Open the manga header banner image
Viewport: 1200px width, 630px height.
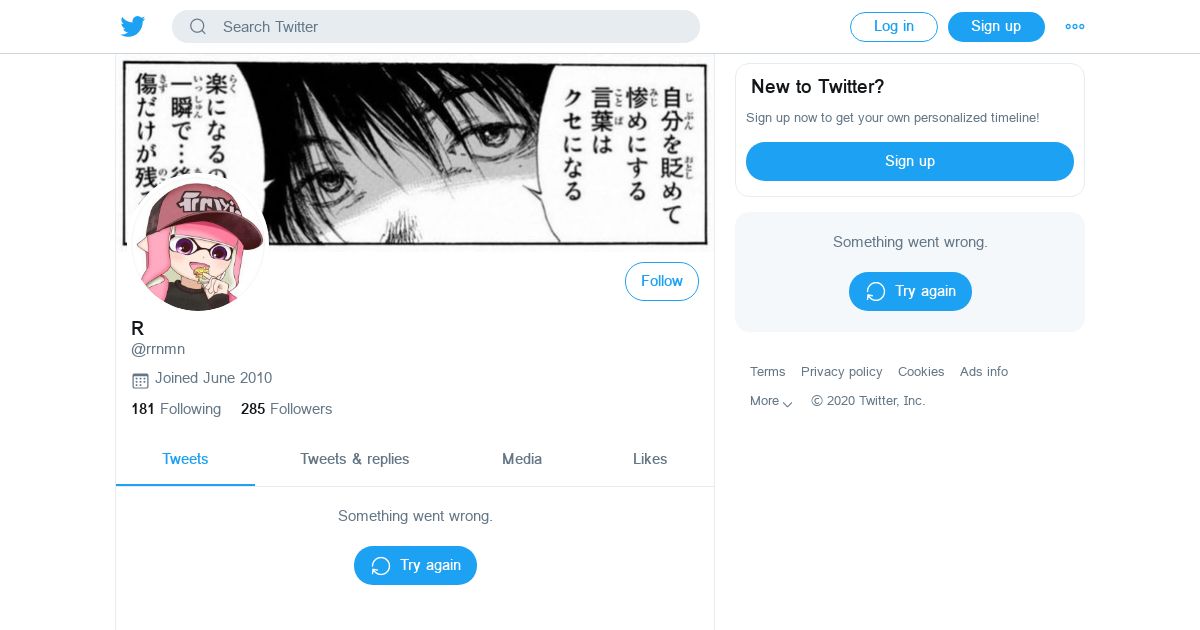point(415,152)
